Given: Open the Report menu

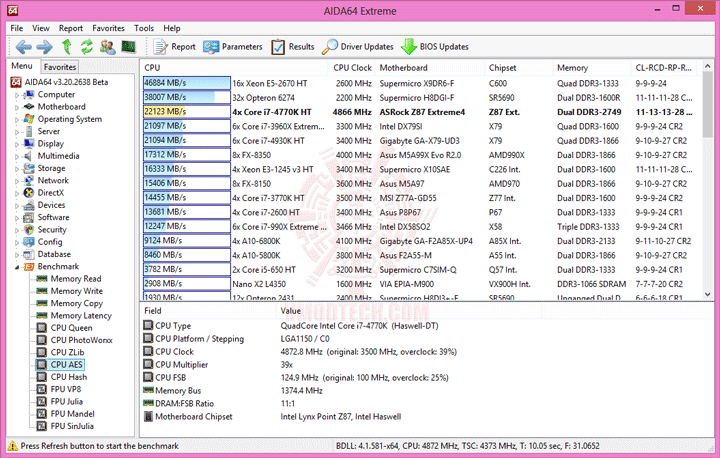Looking at the screenshot, I should [71, 28].
